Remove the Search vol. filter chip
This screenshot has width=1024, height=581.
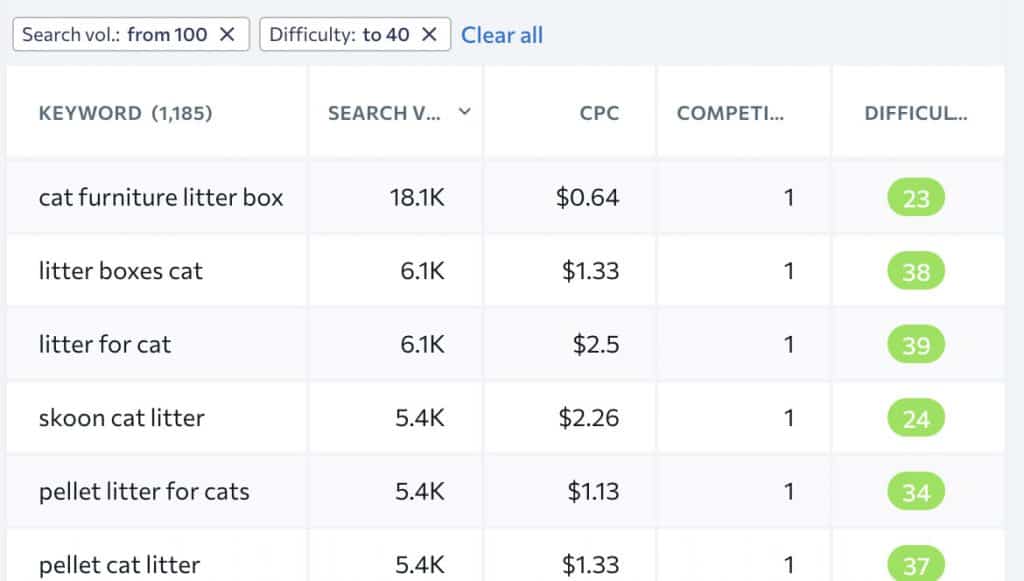coord(227,35)
